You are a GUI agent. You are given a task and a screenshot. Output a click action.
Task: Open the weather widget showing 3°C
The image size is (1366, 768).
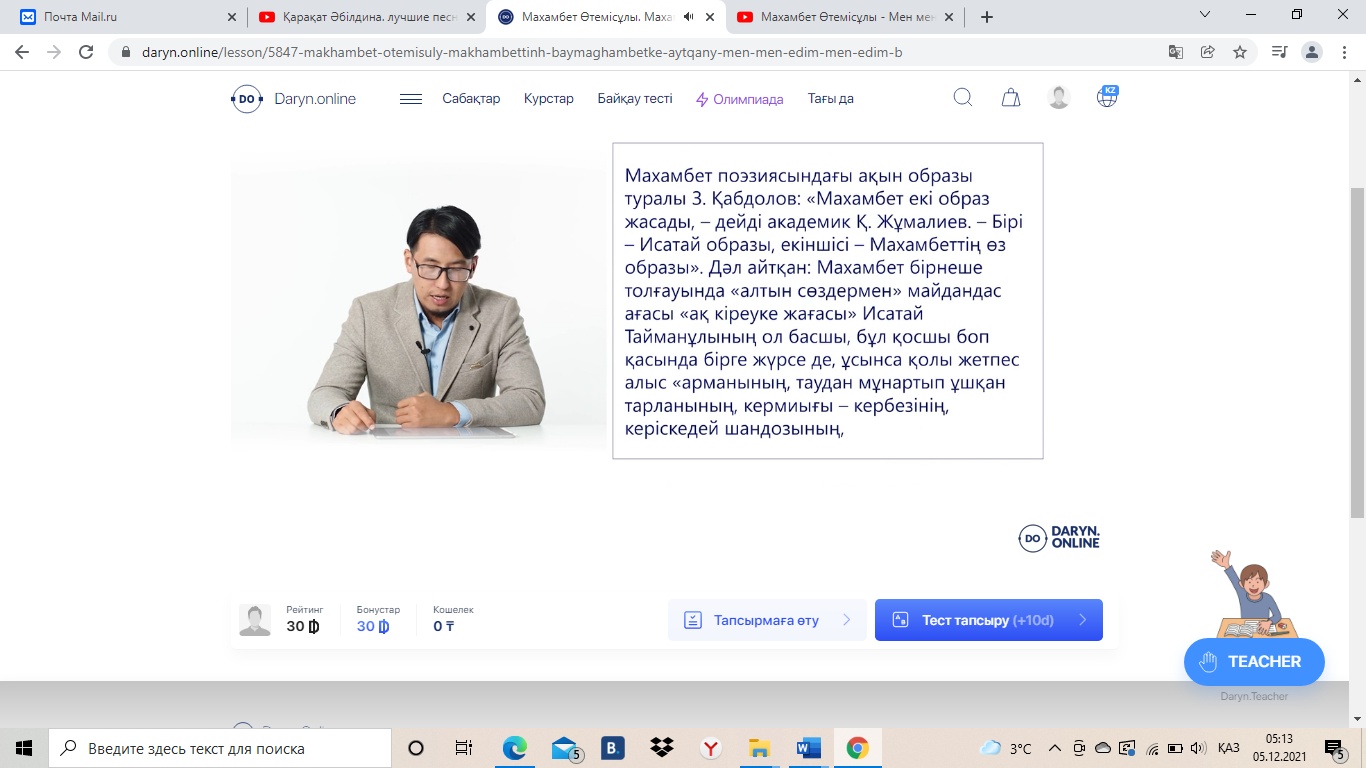pyautogui.click(x=1006, y=748)
